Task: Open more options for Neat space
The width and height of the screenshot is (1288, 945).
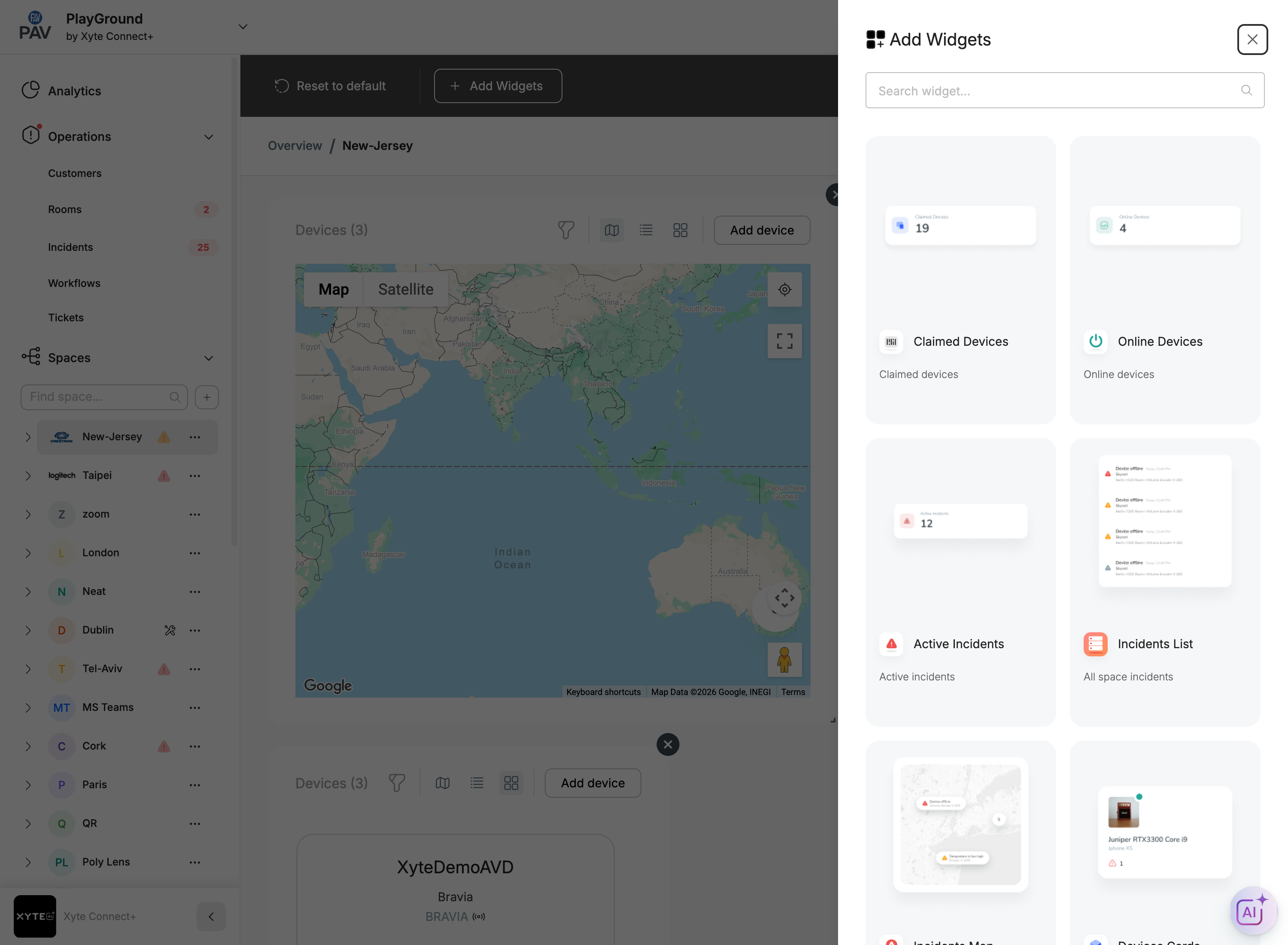Action: pyautogui.click(x=195, y=591)
